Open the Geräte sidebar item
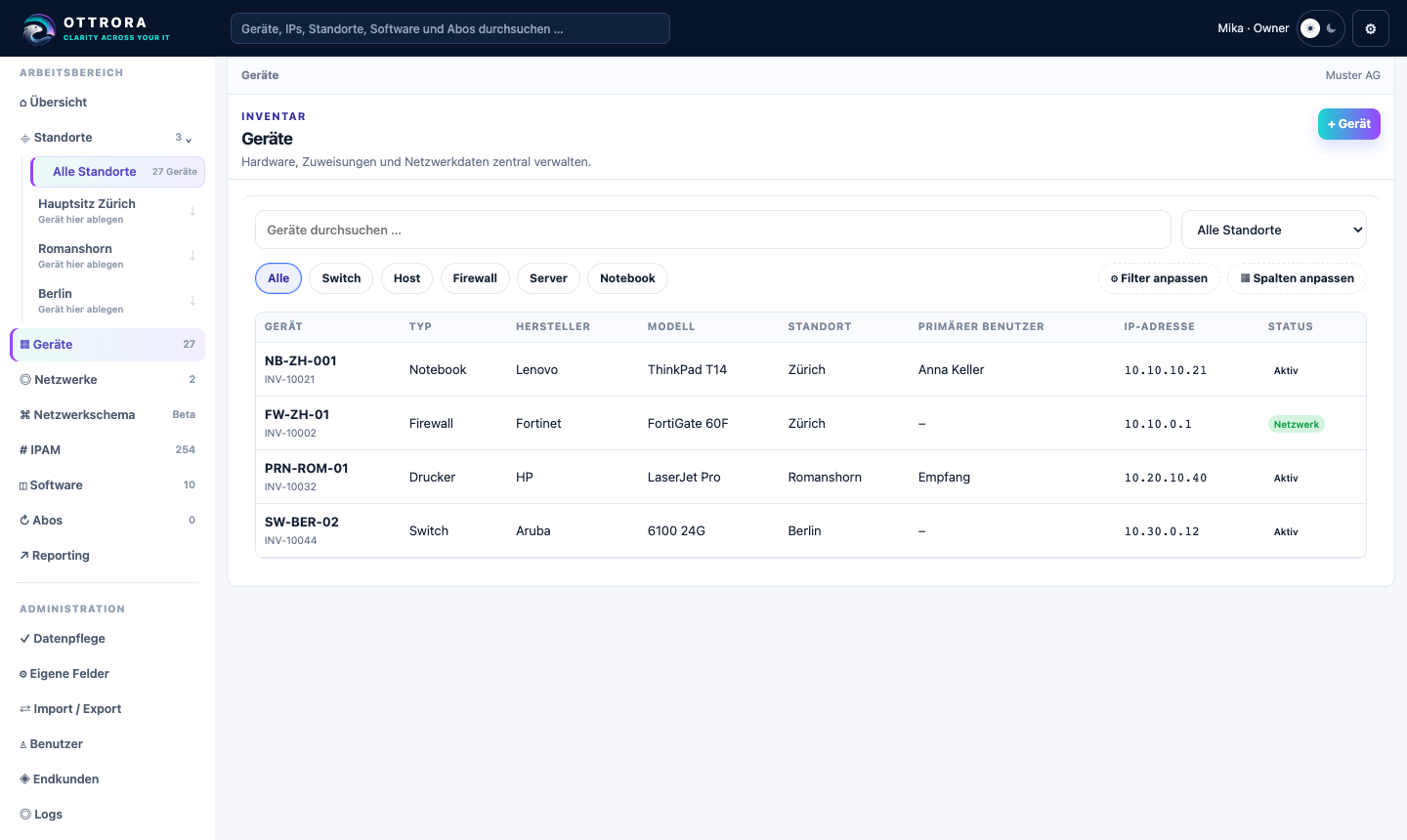This screenshot has width=1407, height=840. (107, 345)
